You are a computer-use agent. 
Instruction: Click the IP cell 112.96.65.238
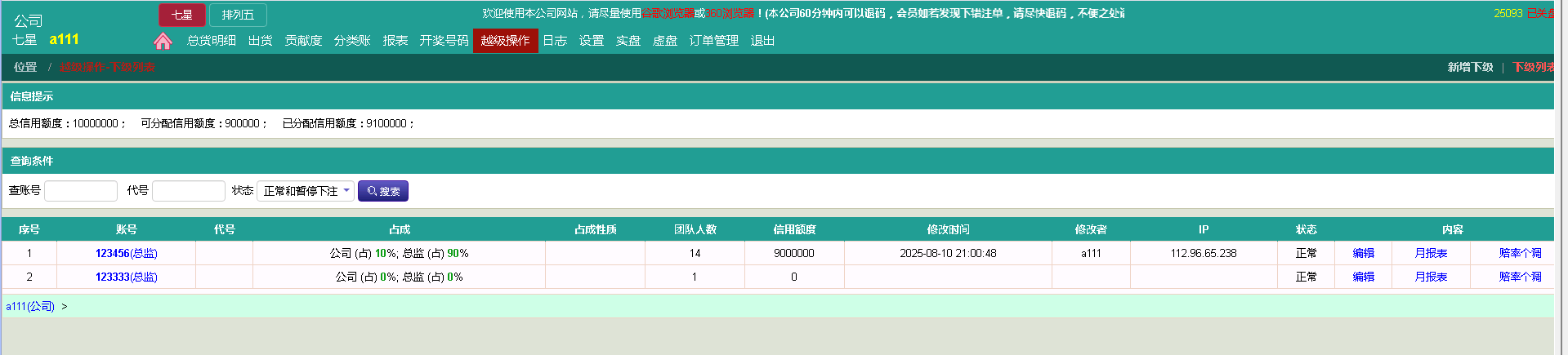[1204, 253]
